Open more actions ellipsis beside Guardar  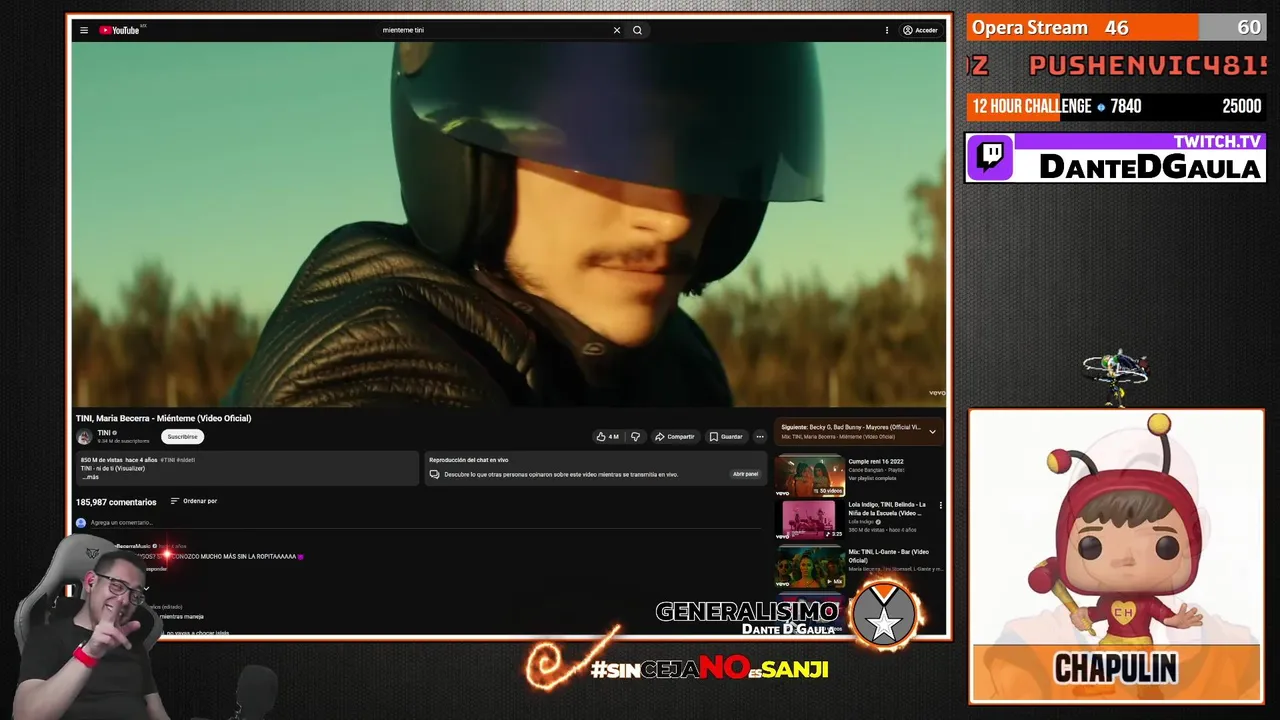760,437
